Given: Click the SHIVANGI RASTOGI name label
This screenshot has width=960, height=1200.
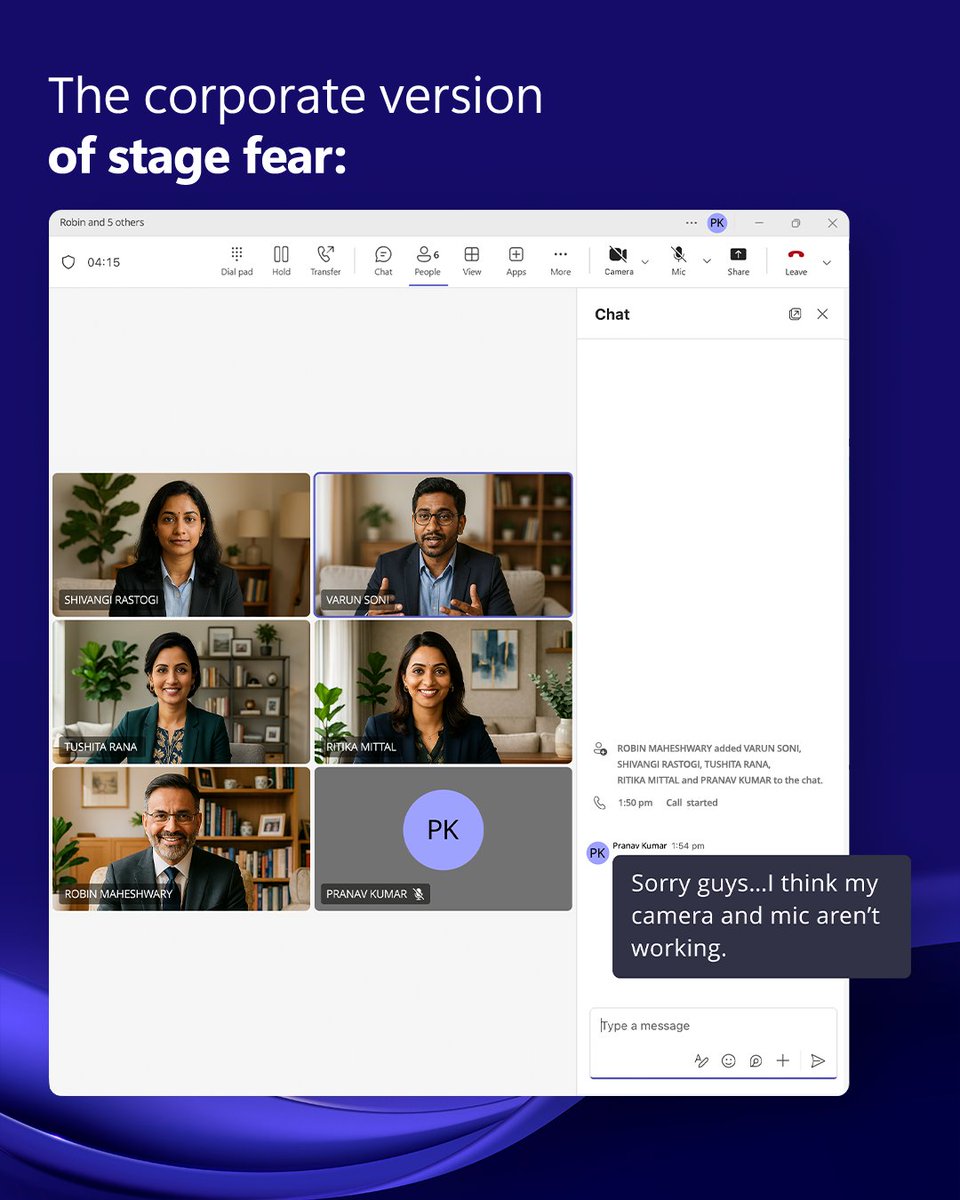Looking at the screenshot, I should point(111,600).
